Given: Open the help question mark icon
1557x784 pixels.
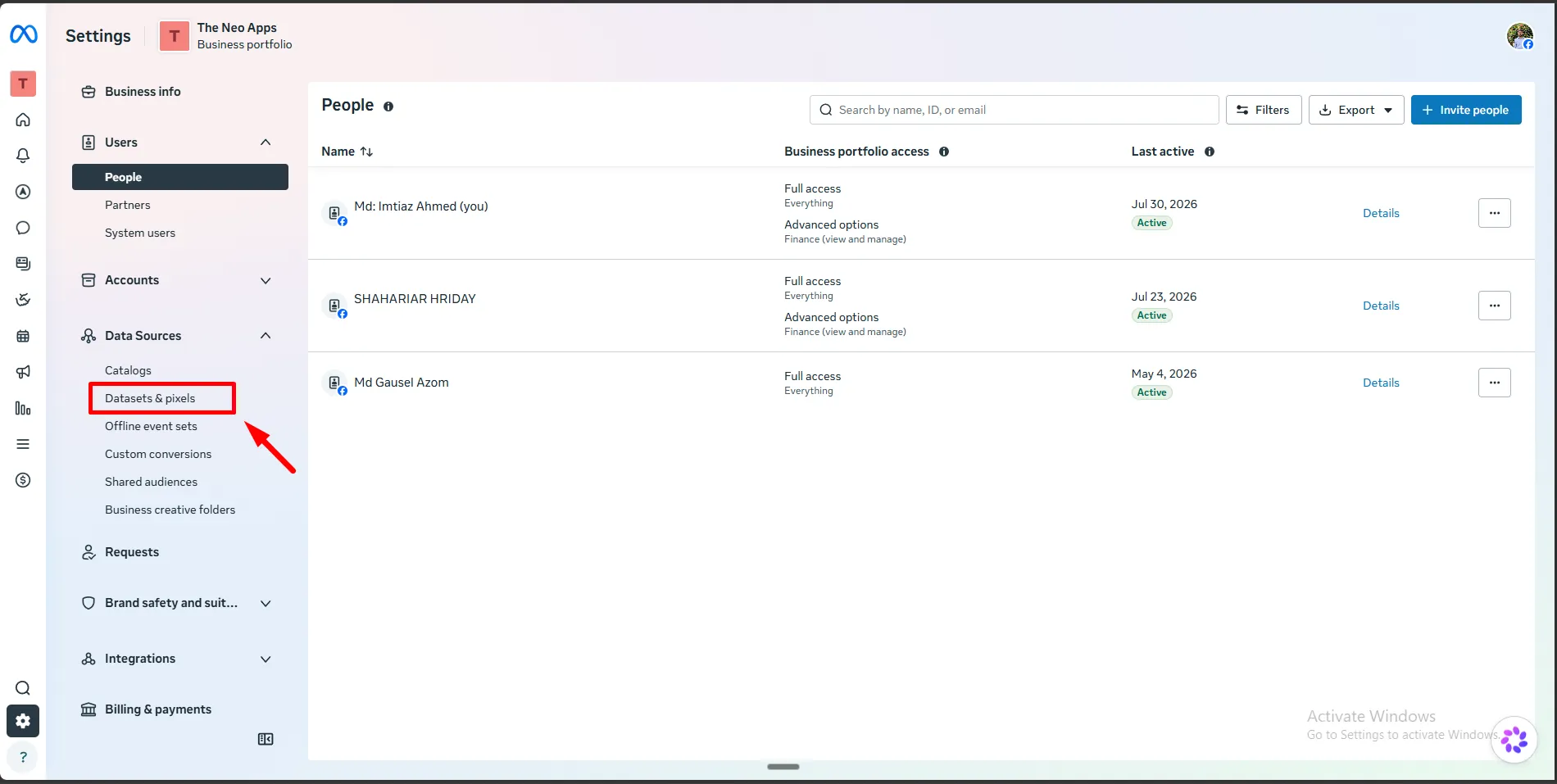Looking at the screenshot, I should [x=23, y=757].
